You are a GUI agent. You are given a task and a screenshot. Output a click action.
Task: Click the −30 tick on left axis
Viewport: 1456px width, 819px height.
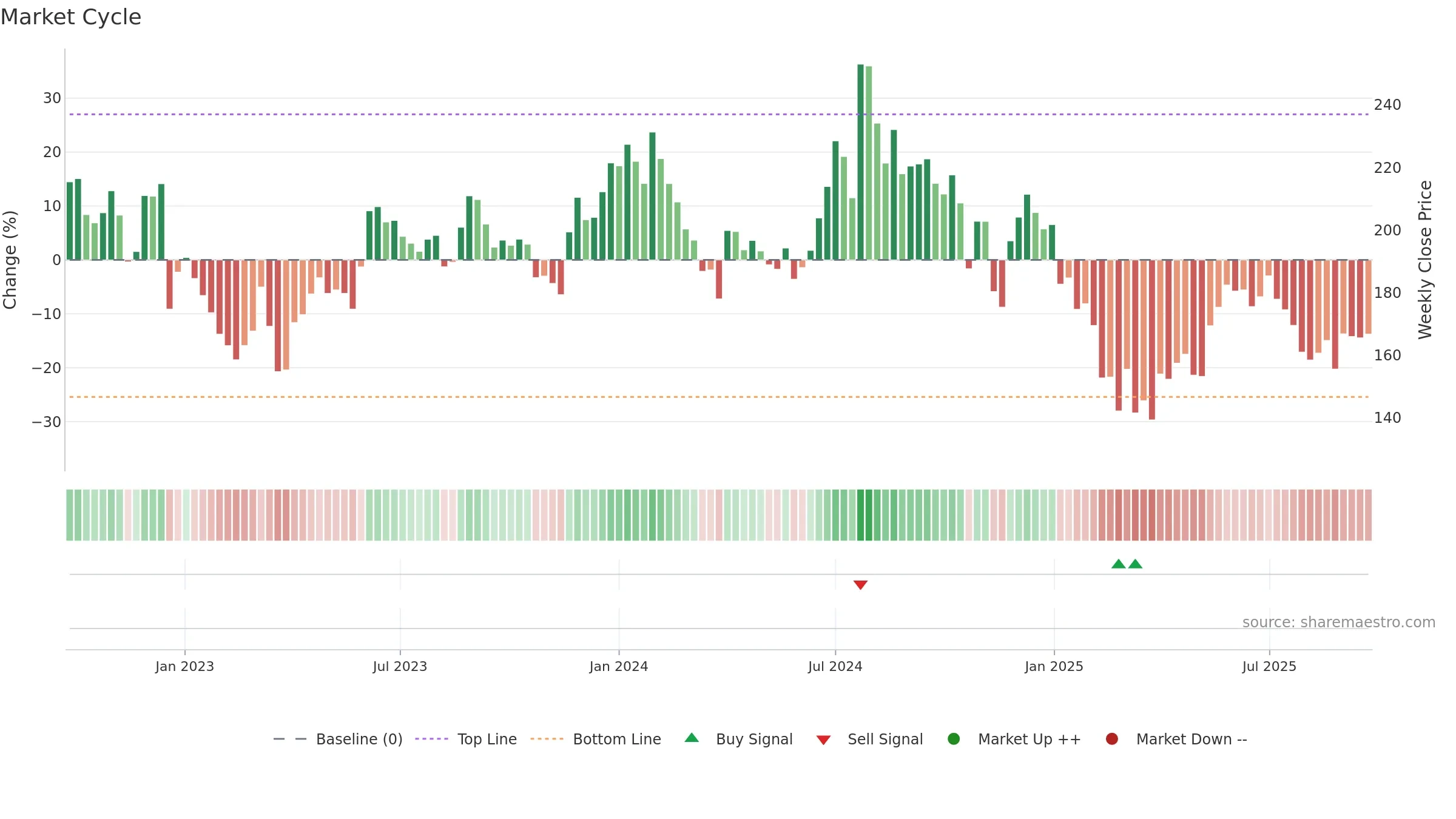tap(46, 422)
